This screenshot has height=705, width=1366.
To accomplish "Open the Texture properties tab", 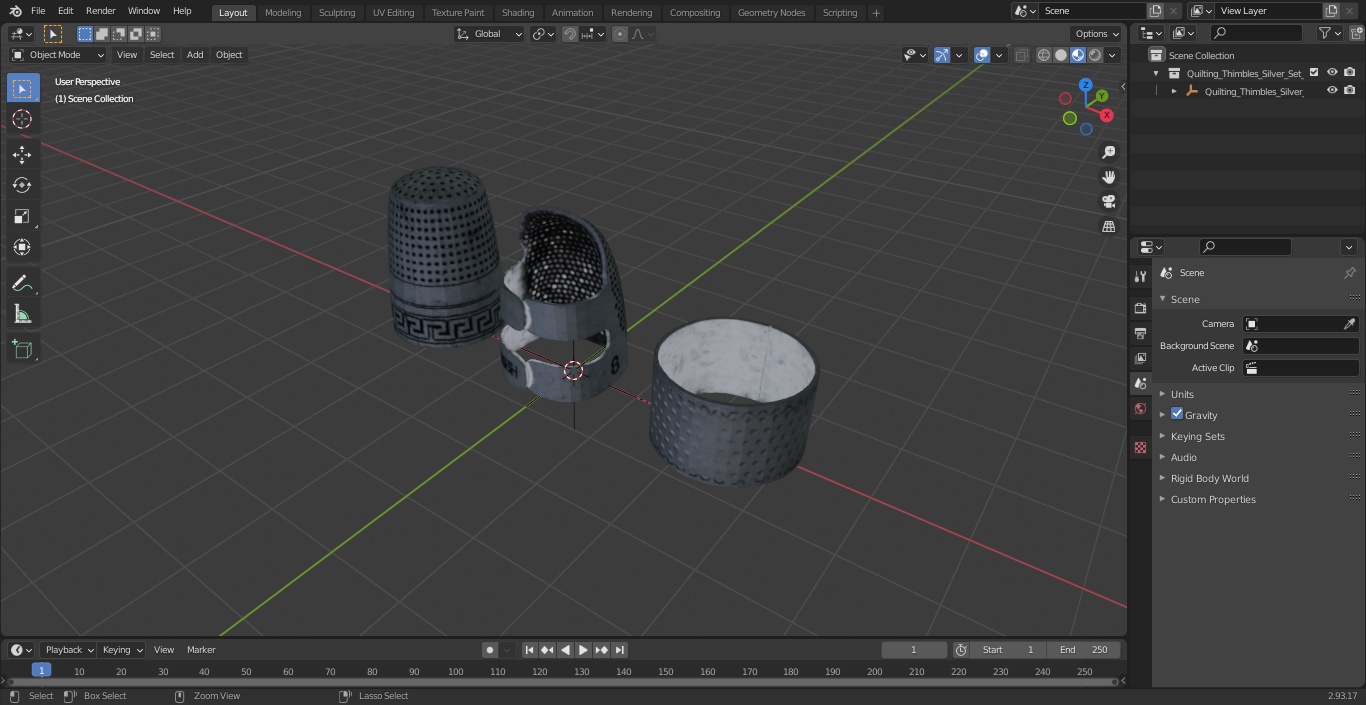I will (x=1140, y=447).
